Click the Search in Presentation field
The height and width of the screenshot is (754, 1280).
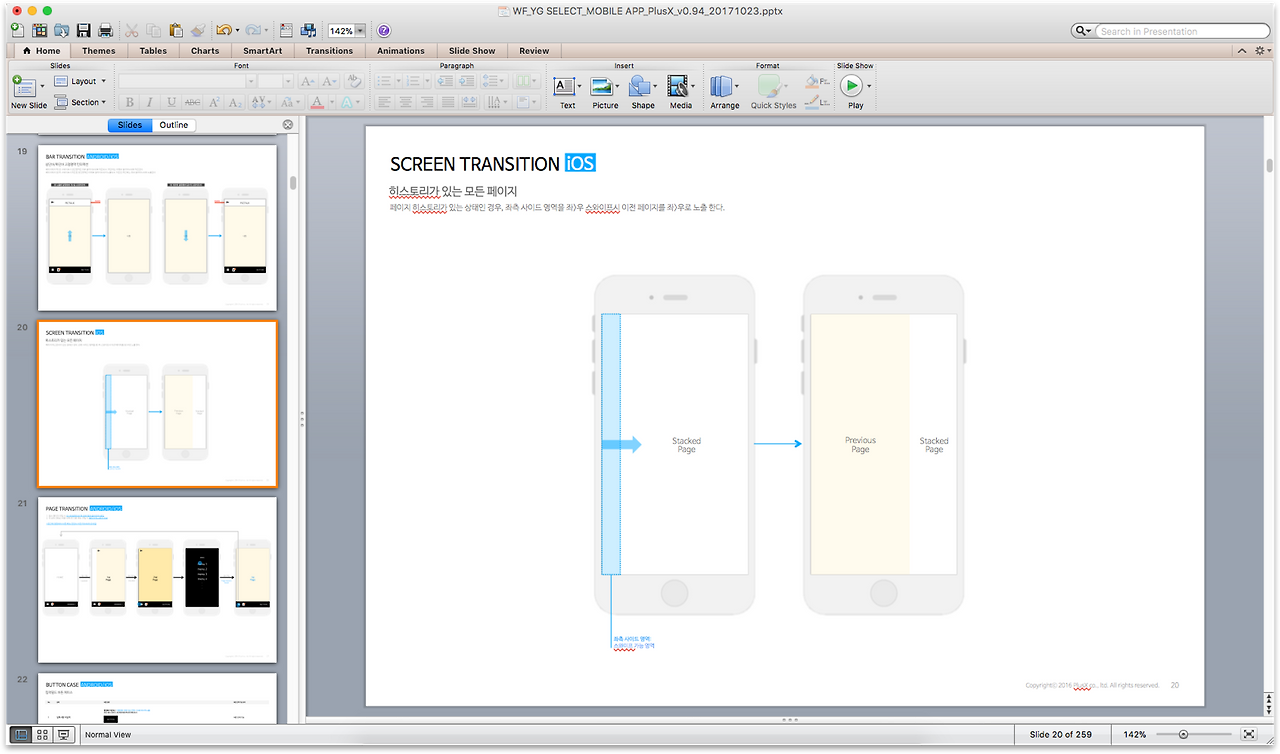1182,31
